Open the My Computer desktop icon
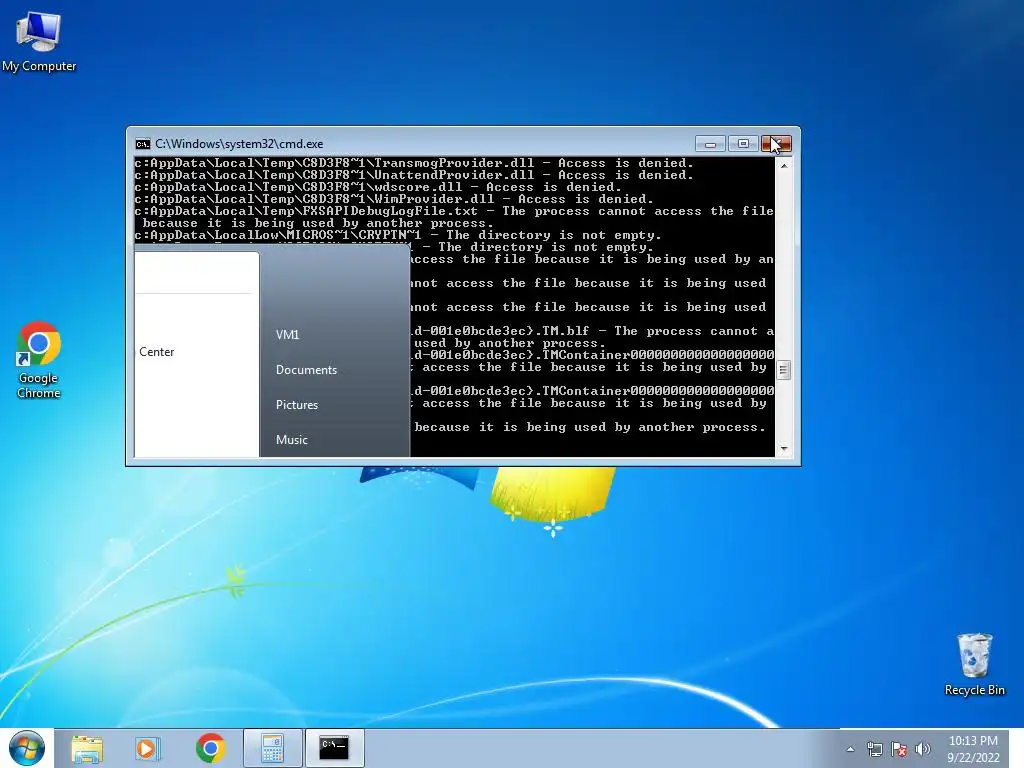The image size is (1024, 768). [x=39, y=42]
